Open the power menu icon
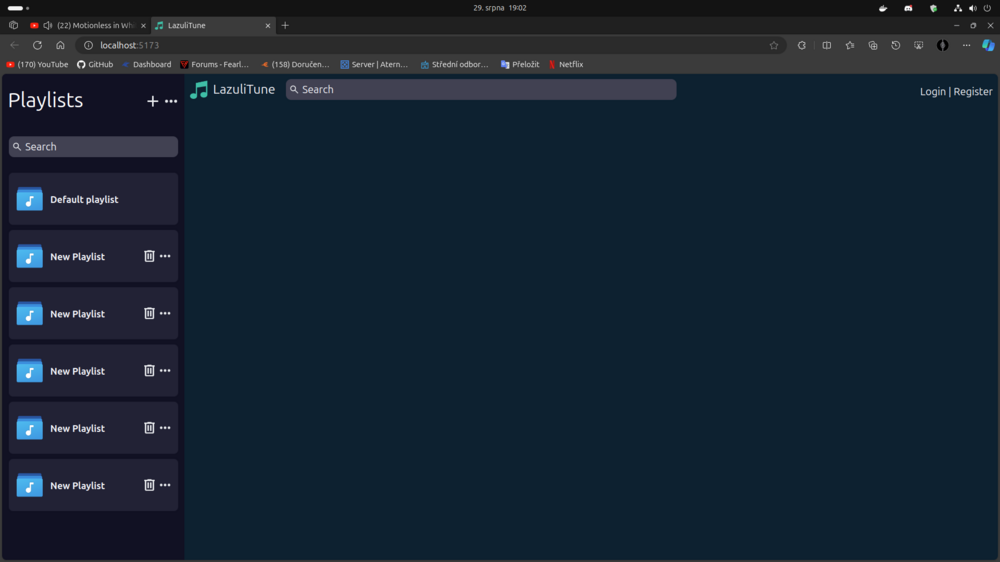The image size is (1000, 562). (987, 8)
